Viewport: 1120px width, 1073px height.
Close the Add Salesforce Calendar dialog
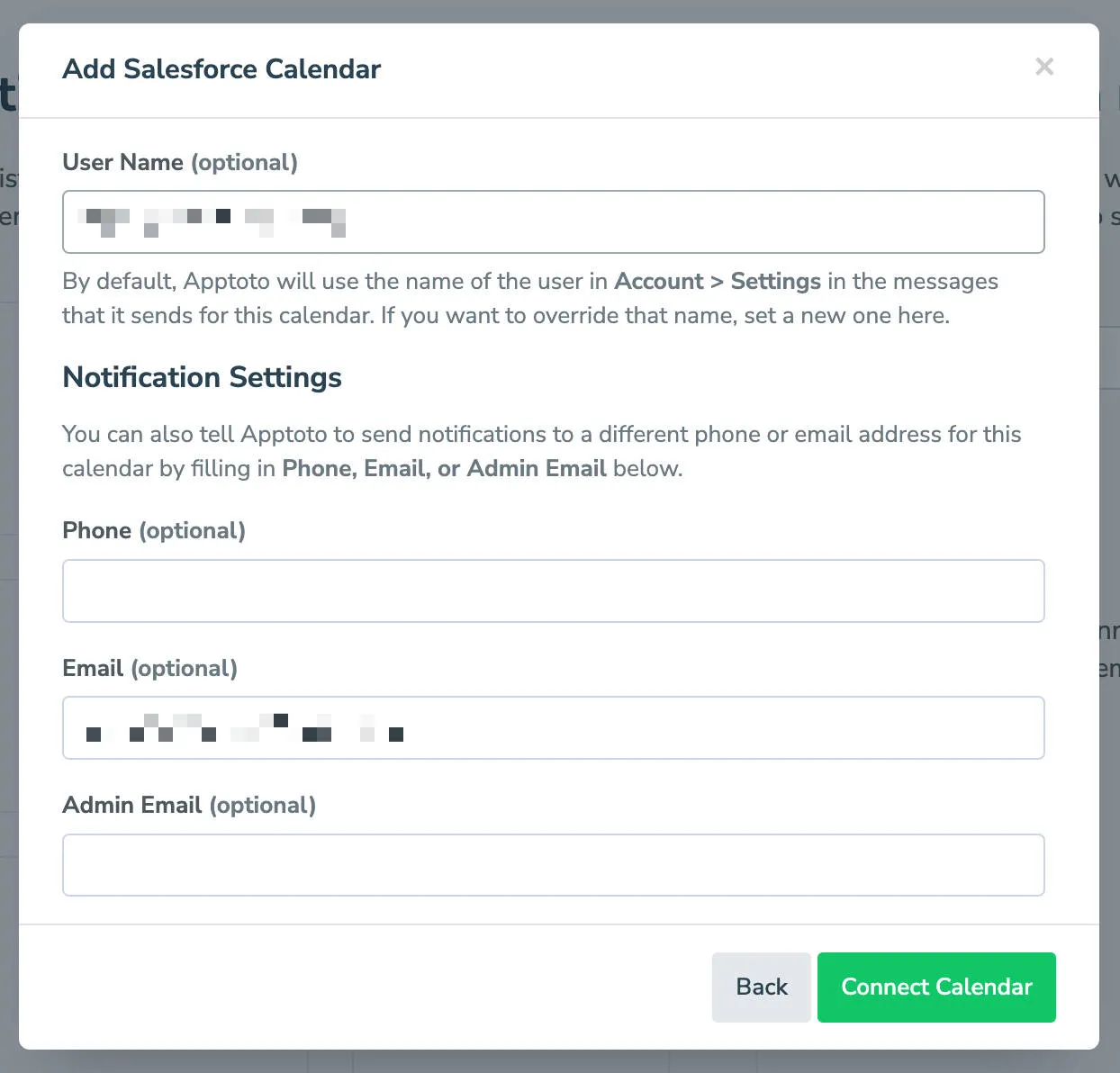click(x=1044, y=67)
